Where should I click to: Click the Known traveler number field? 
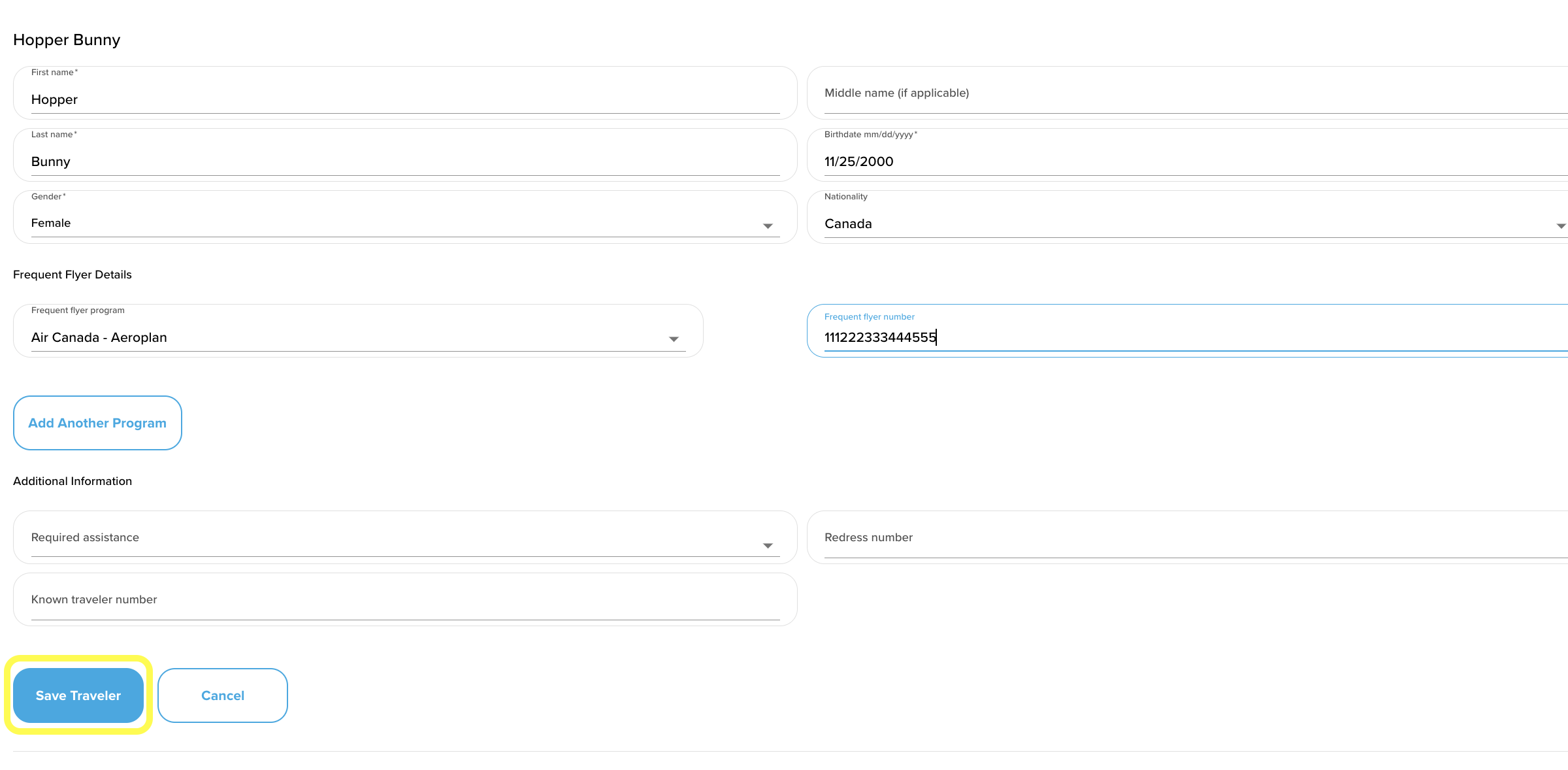click(405, 599)
